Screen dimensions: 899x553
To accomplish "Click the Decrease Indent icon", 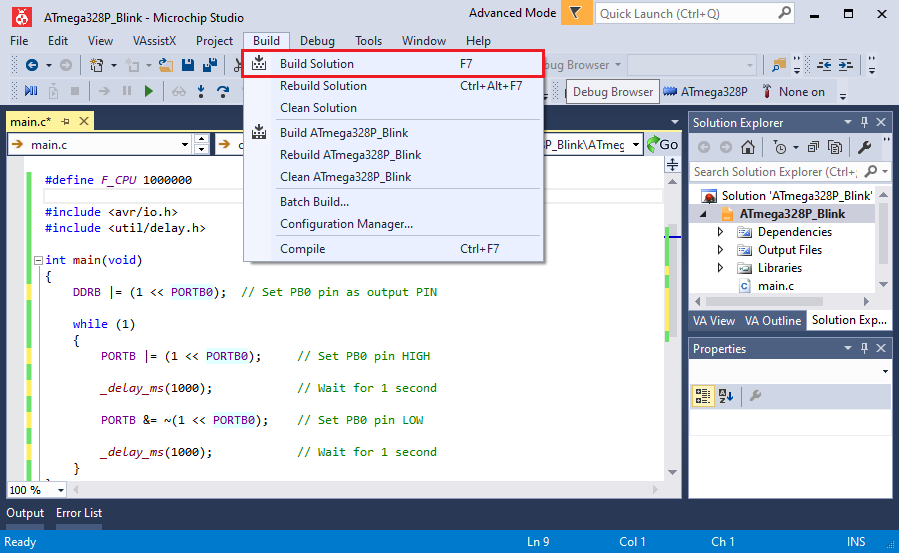I will tap(824, 65).
